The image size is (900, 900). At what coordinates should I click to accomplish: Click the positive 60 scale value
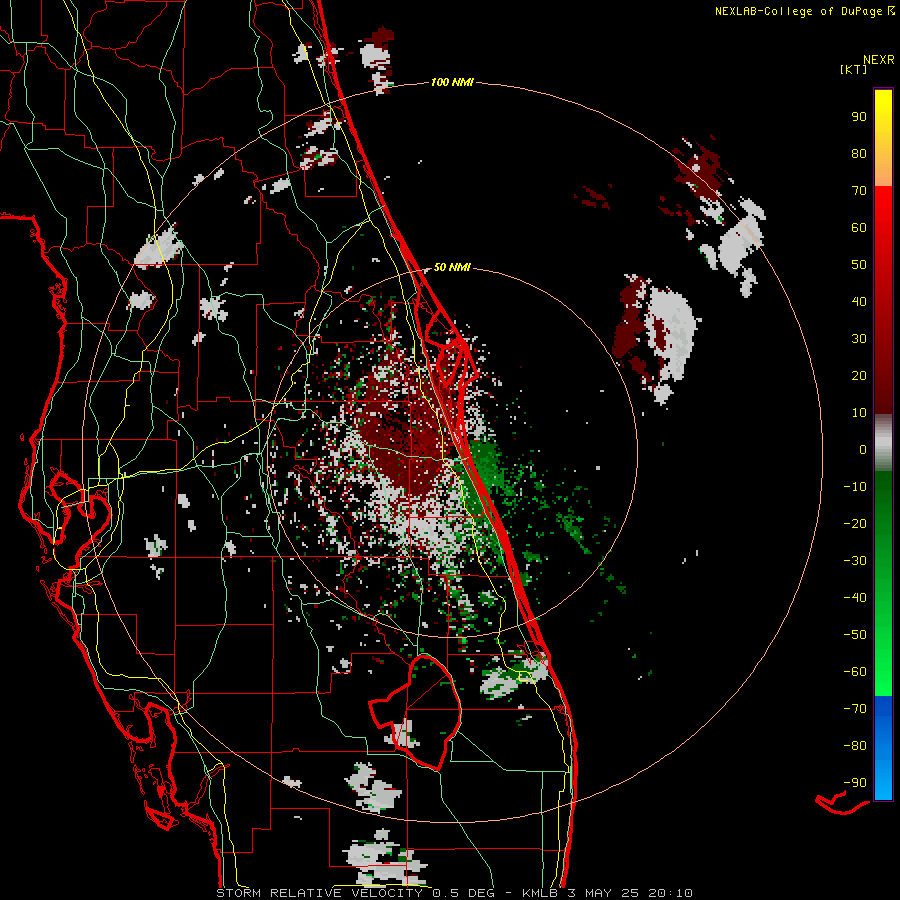859,227
